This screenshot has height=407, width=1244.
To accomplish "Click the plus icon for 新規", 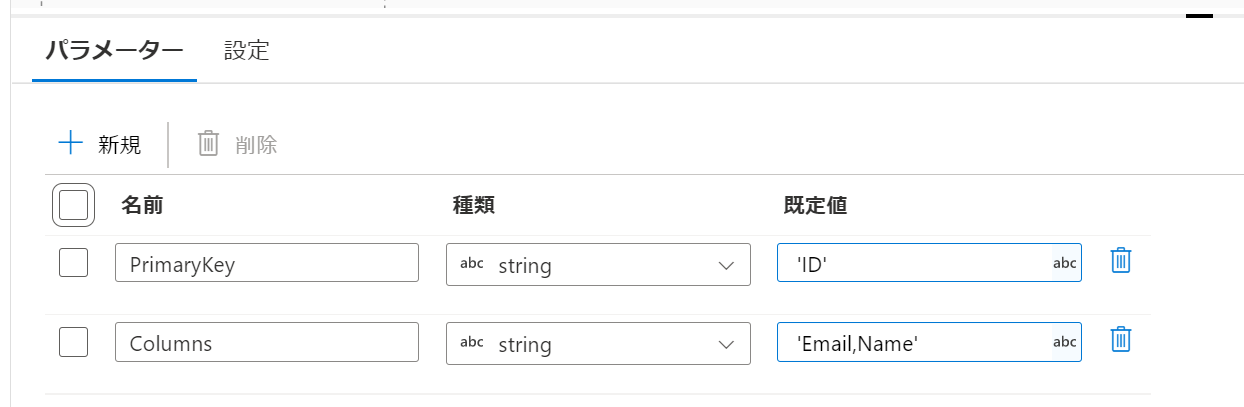I will [x=70, y=144].
